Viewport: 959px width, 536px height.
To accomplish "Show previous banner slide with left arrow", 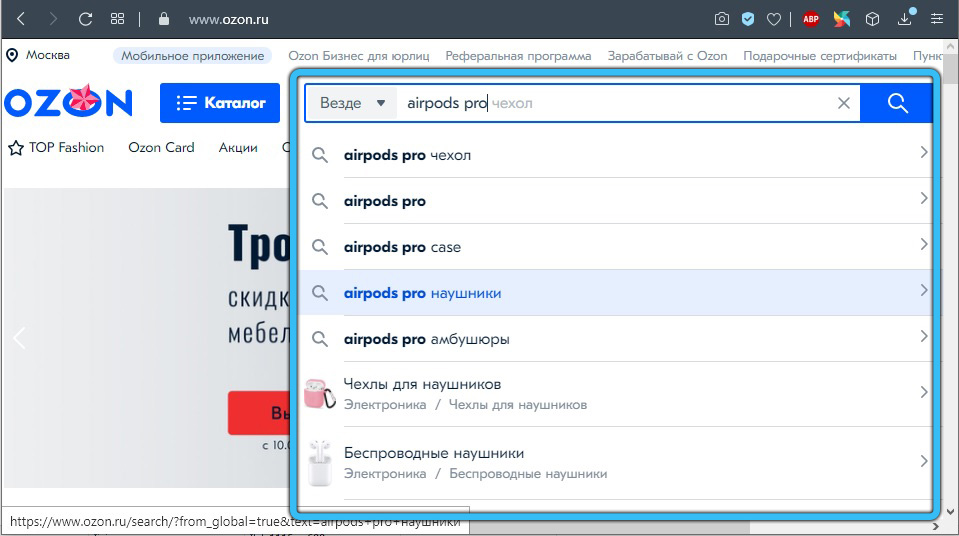I will coord(19,338).
